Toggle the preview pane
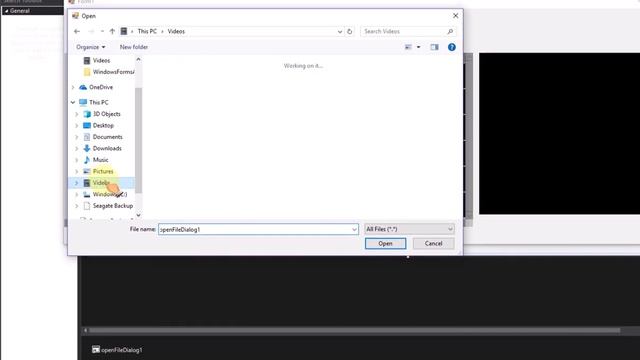This screenshot has width=640, height=360. tap(434, 47)
